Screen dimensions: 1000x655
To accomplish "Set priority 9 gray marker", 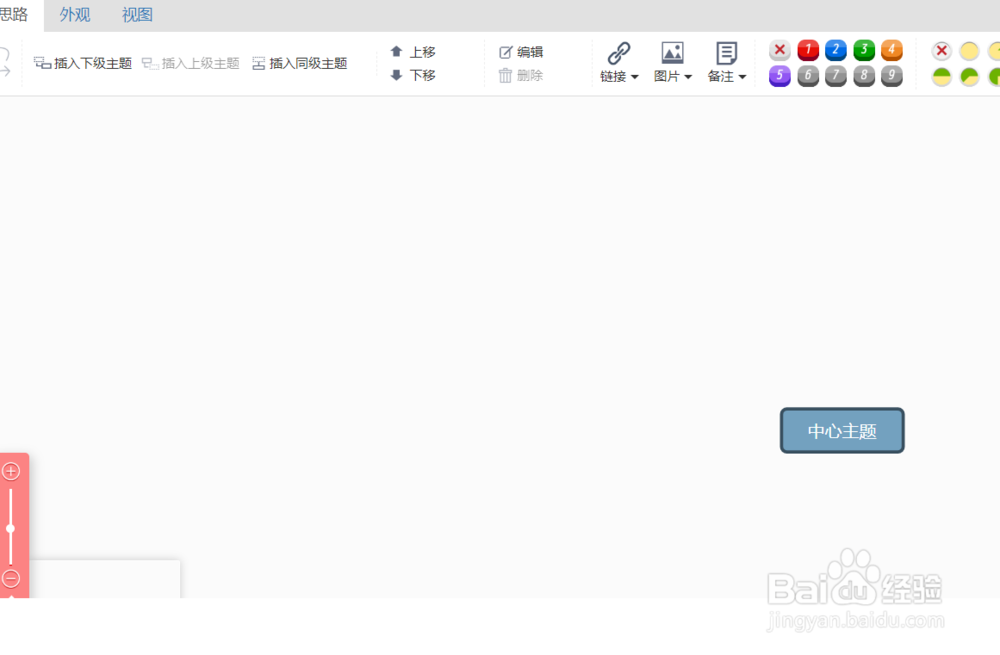I will [892, 76].
